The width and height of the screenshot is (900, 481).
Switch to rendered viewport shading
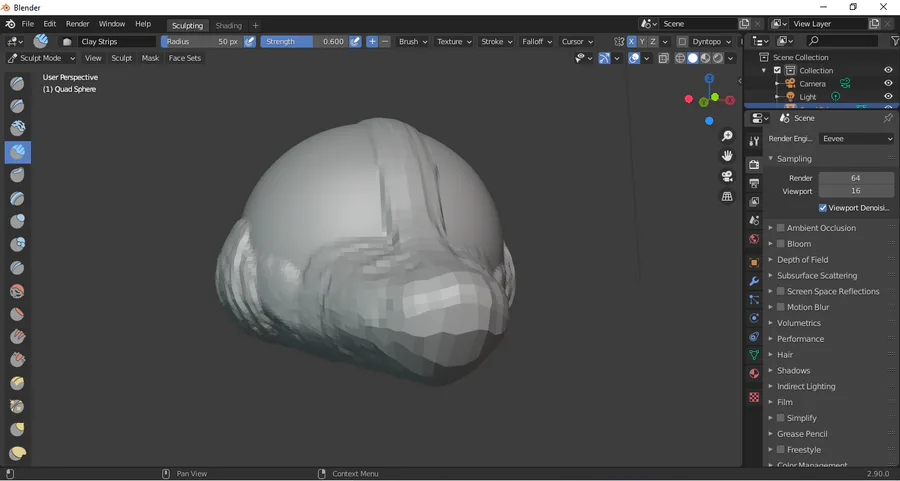tap(718, 58)
